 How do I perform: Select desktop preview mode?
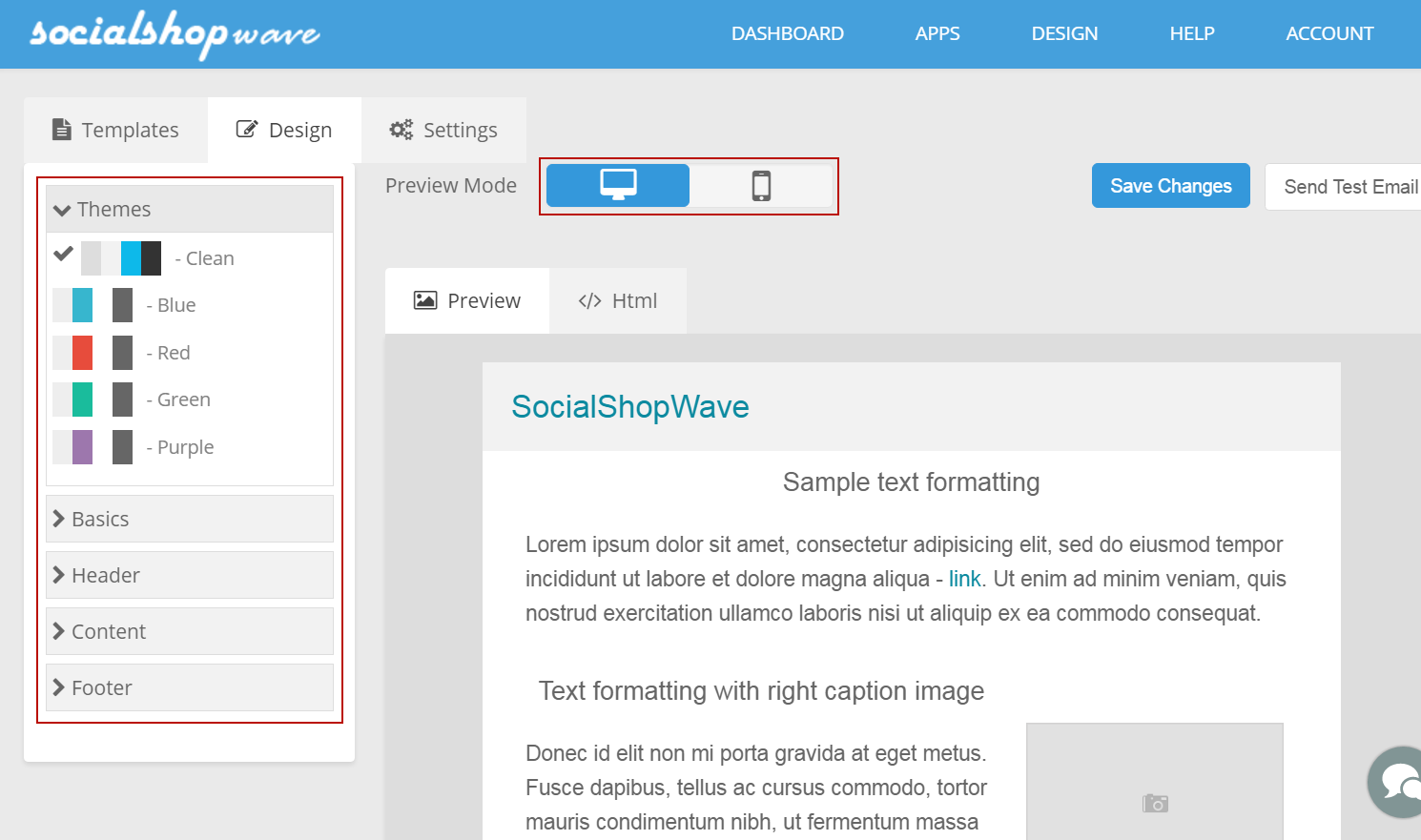coord(618,185)
